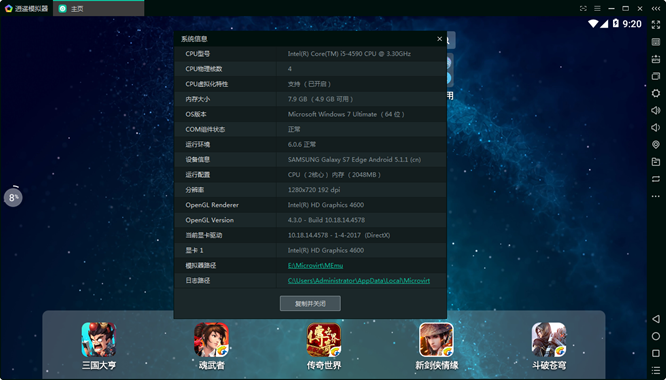Click the 系统信息 dialog title
Screen dimensions: 666x380
[194, 39]
